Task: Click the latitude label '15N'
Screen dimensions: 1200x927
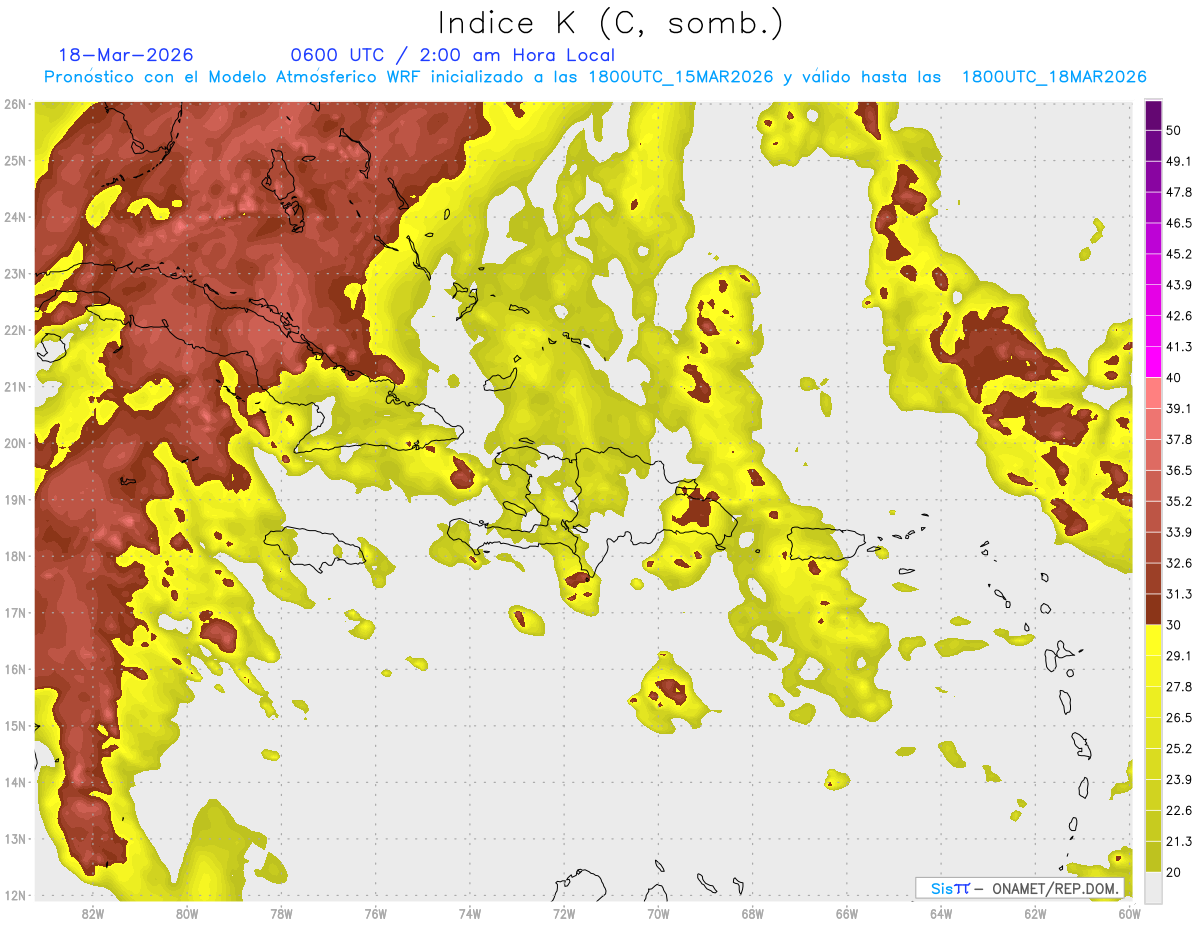Action: click(15, 726)
